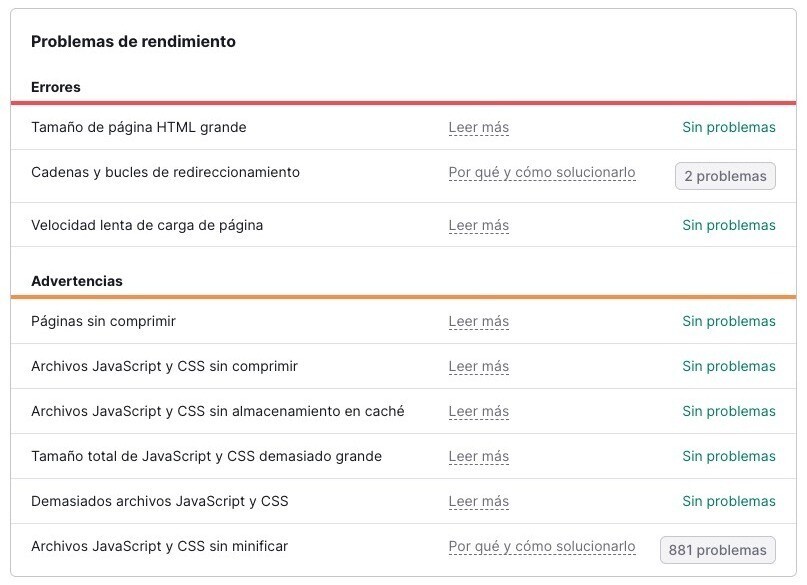Click the 'Archivos JavaScript y CSS sin minificar' label

pyautogui.click(x=159, y=546)
